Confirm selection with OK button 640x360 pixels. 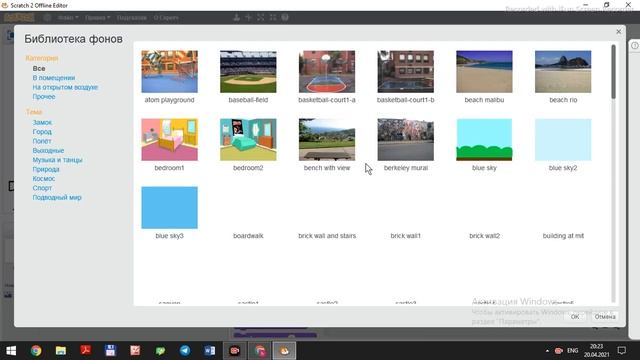(x=575, y=317)
